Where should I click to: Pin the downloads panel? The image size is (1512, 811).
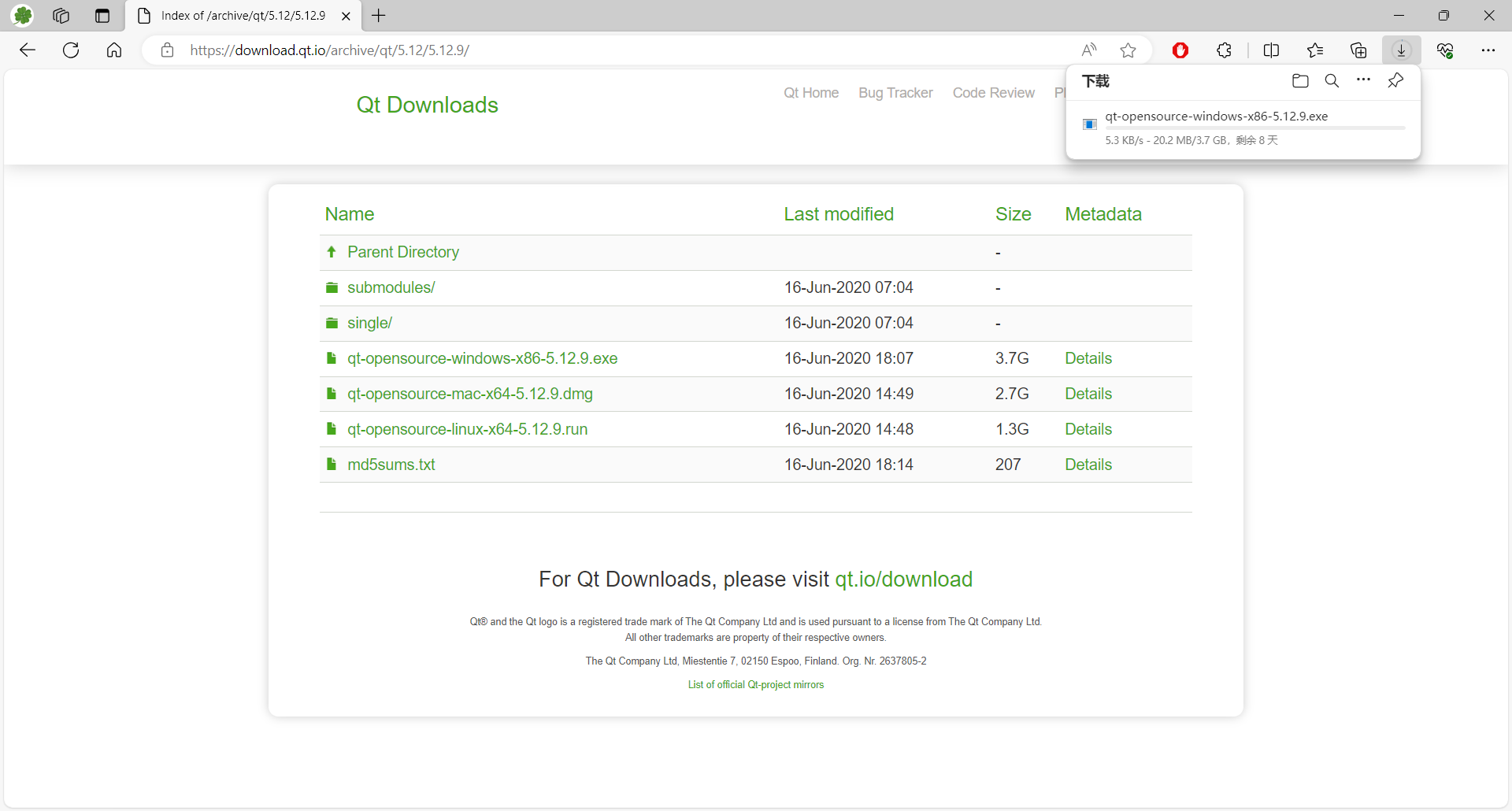pos(1395,81)
